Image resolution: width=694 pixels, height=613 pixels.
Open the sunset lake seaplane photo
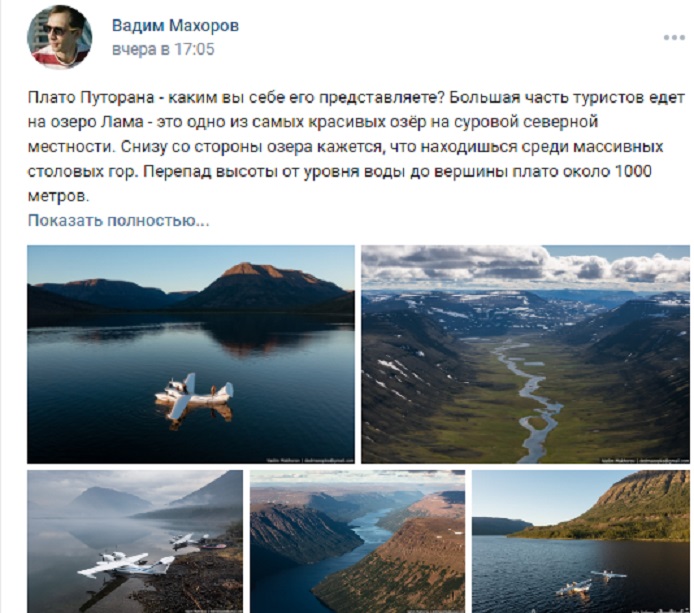click(x=191, y=354)
